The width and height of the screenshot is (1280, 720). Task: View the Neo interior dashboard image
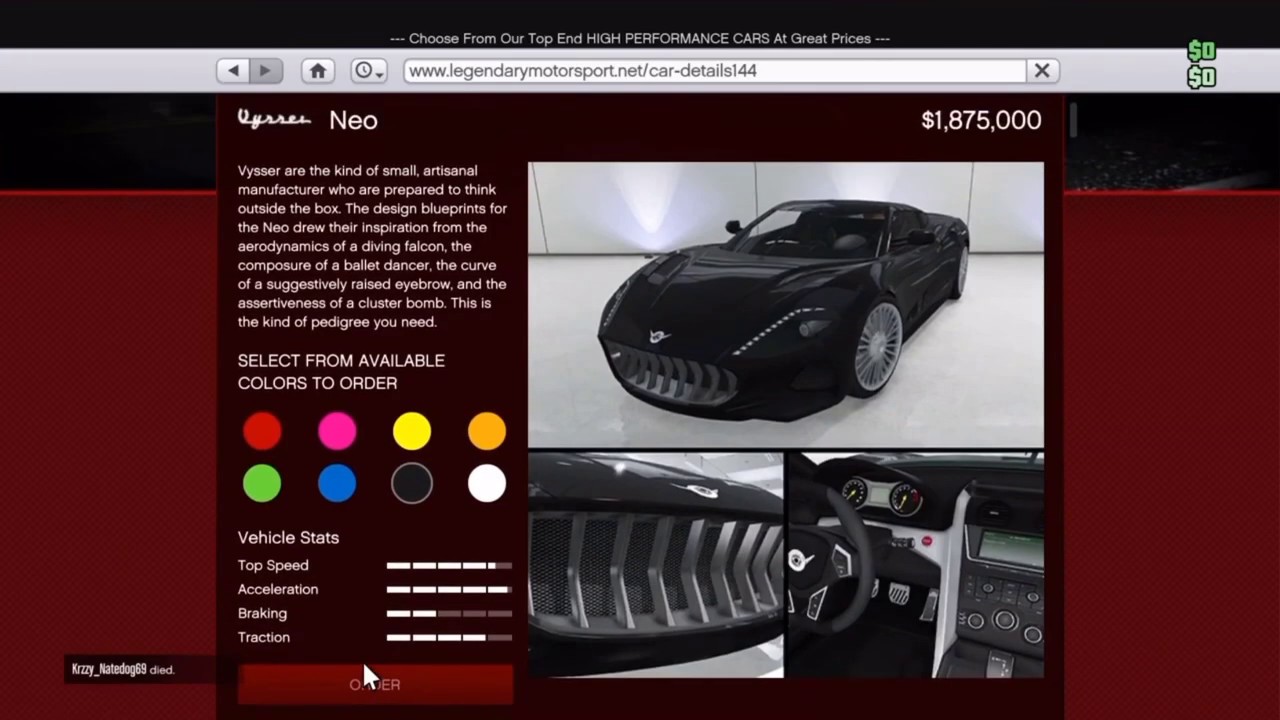coord(916,565)
